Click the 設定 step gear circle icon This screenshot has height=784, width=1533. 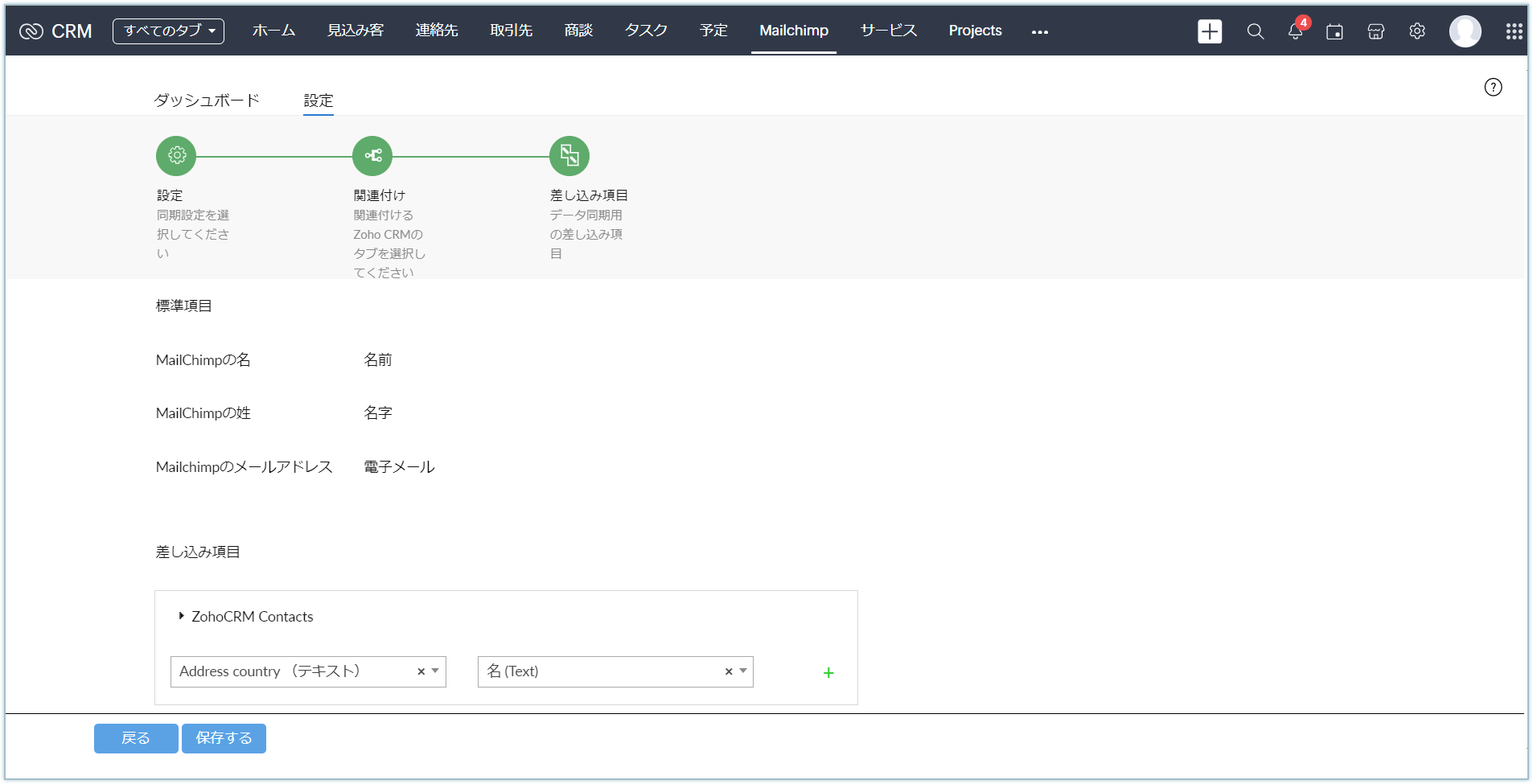coord(176,155)
